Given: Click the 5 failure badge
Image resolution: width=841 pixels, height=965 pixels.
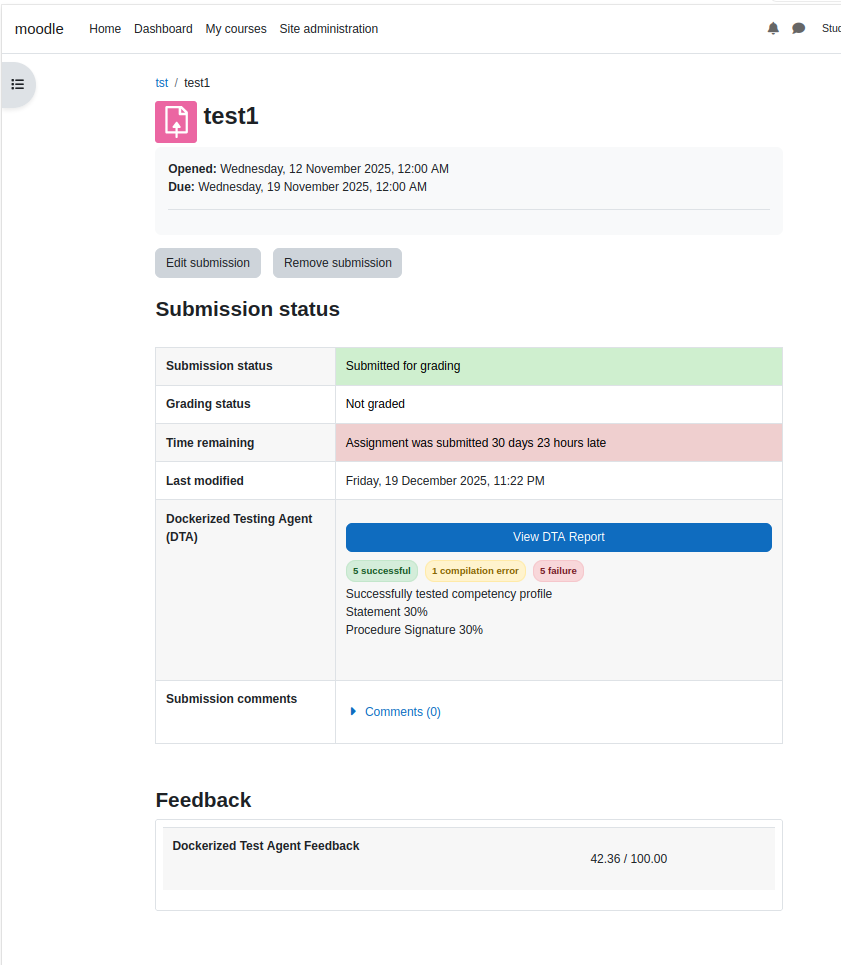Looking at the screenshot, I should pos(558,571).
